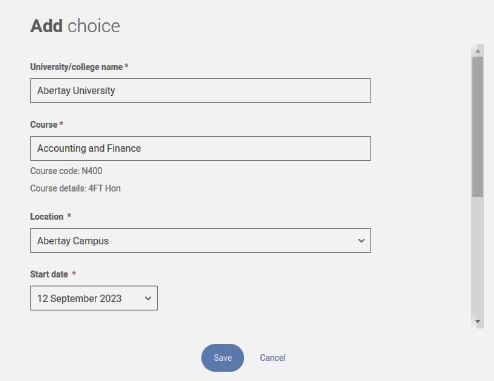Click the Course label text
The image size is (494, 381).
tap(44, 125)
